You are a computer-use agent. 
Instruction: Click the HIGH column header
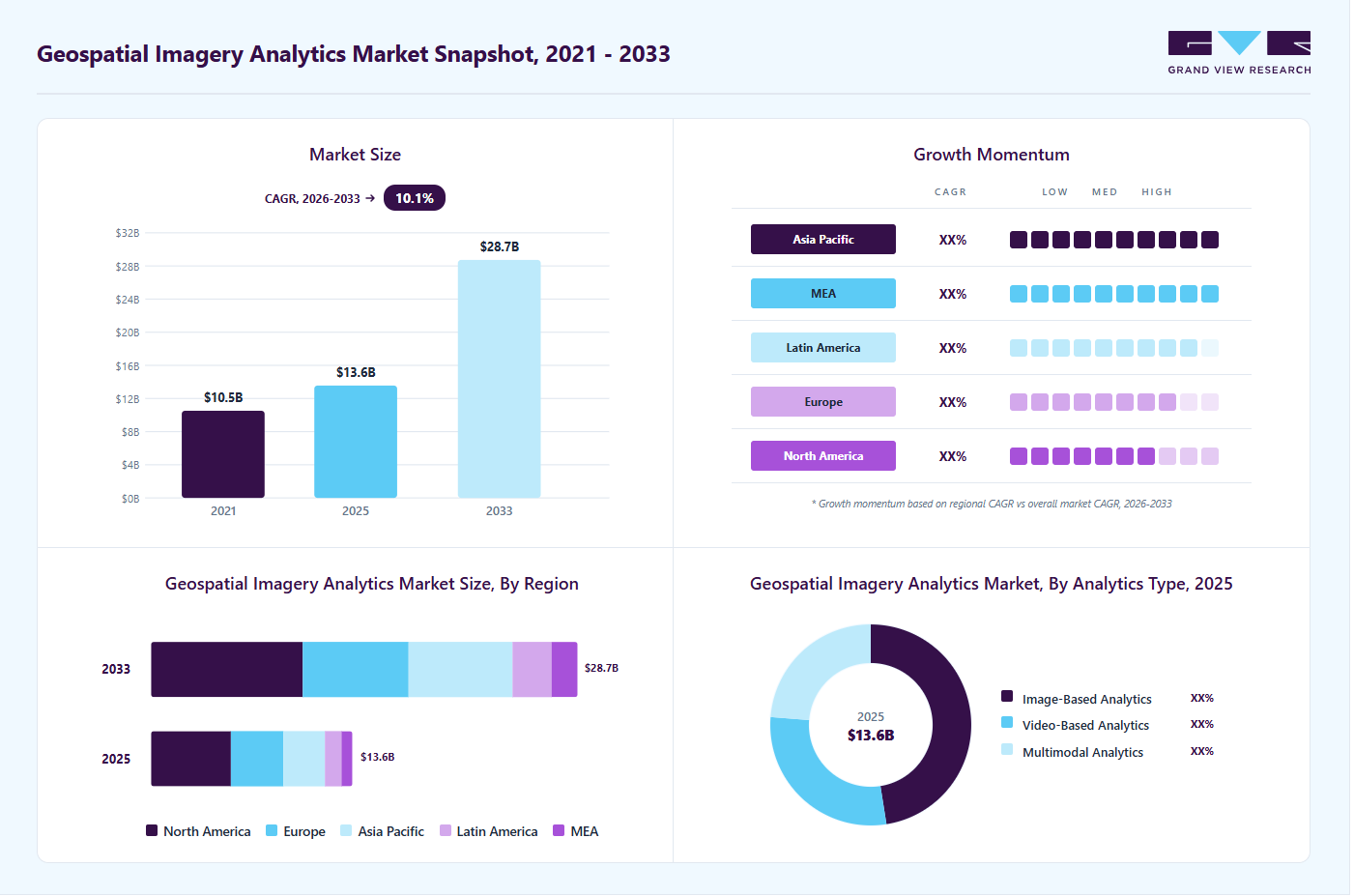[x=1157, y=192]
